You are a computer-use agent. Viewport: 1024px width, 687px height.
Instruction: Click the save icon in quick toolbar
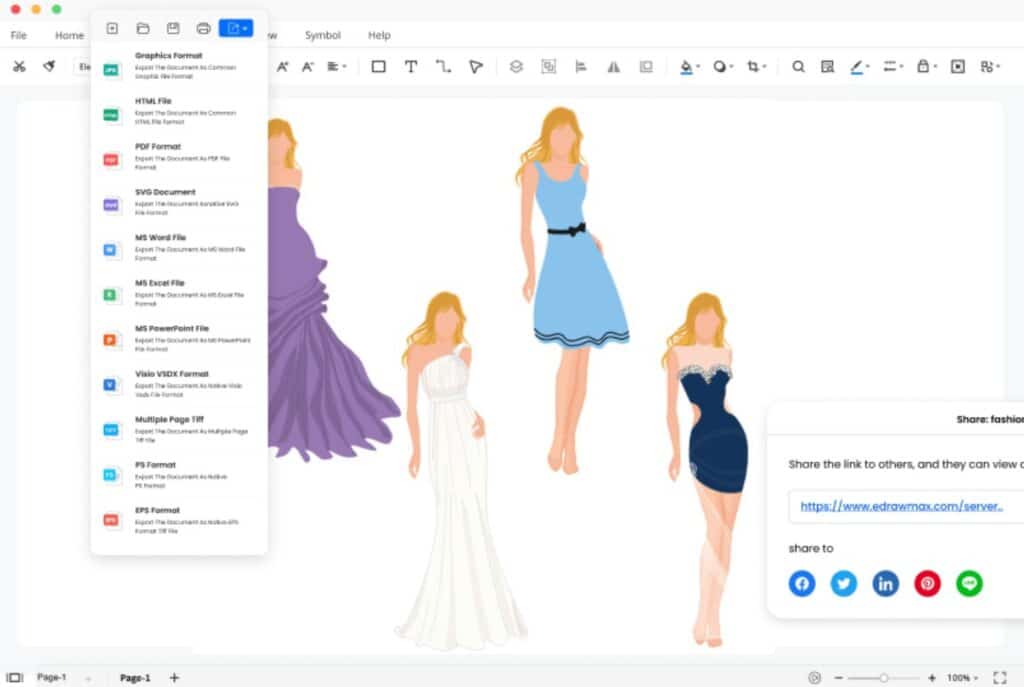click(x=173, y=28)
